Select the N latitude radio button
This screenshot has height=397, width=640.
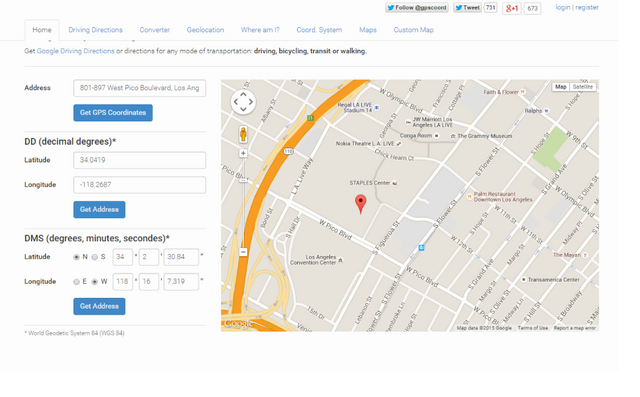76,257
